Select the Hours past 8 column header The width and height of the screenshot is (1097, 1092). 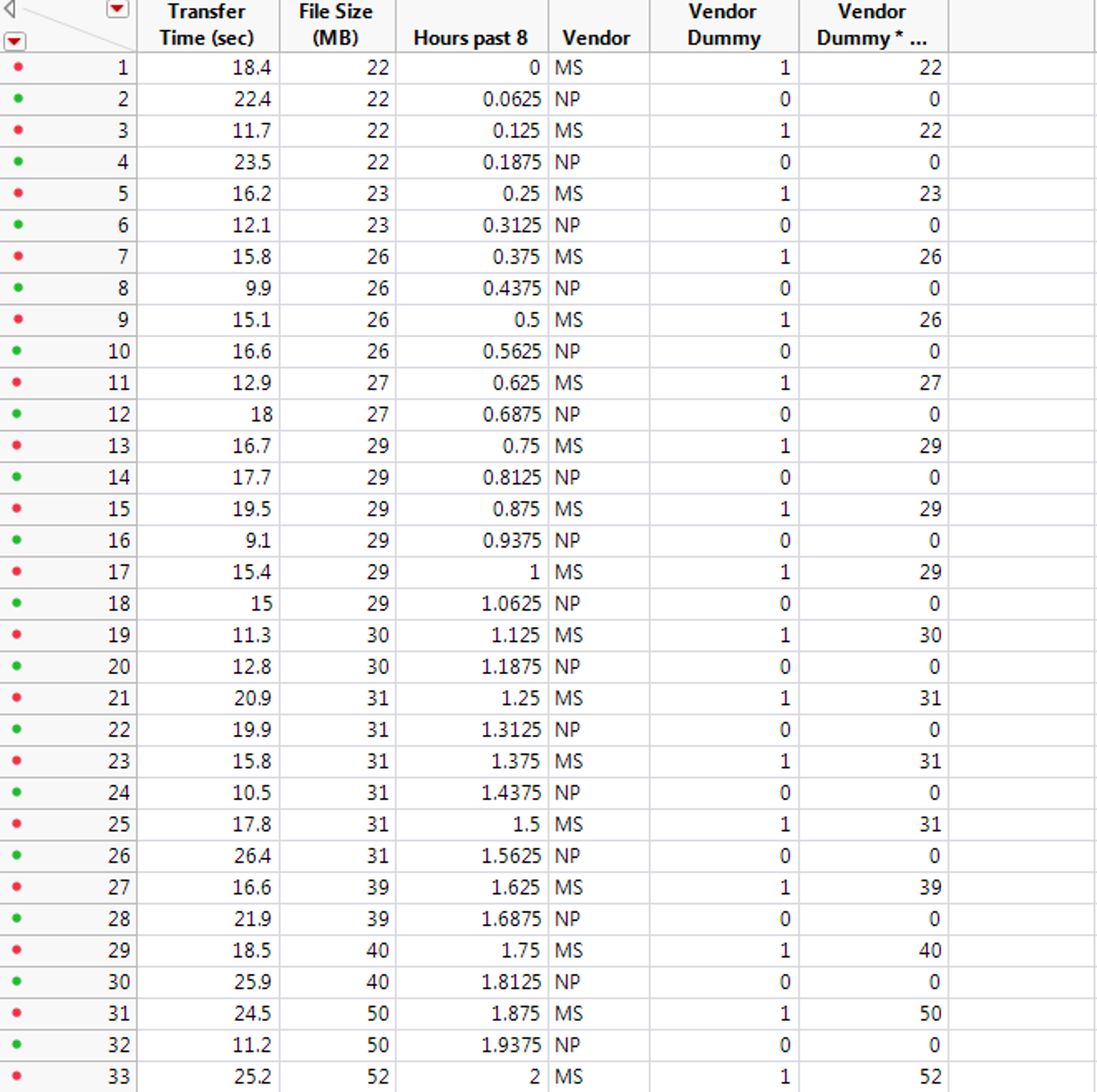(x=470, y=38)
